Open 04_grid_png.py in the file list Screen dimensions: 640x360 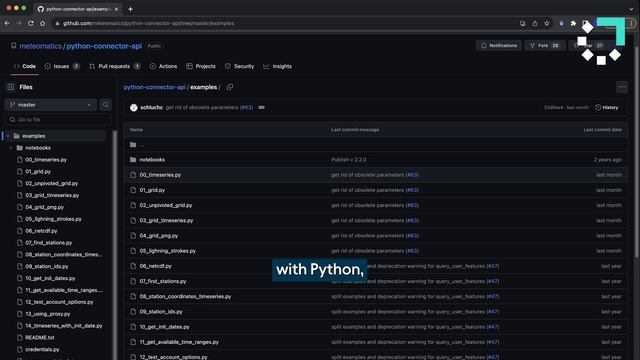(x=159, y=236)
